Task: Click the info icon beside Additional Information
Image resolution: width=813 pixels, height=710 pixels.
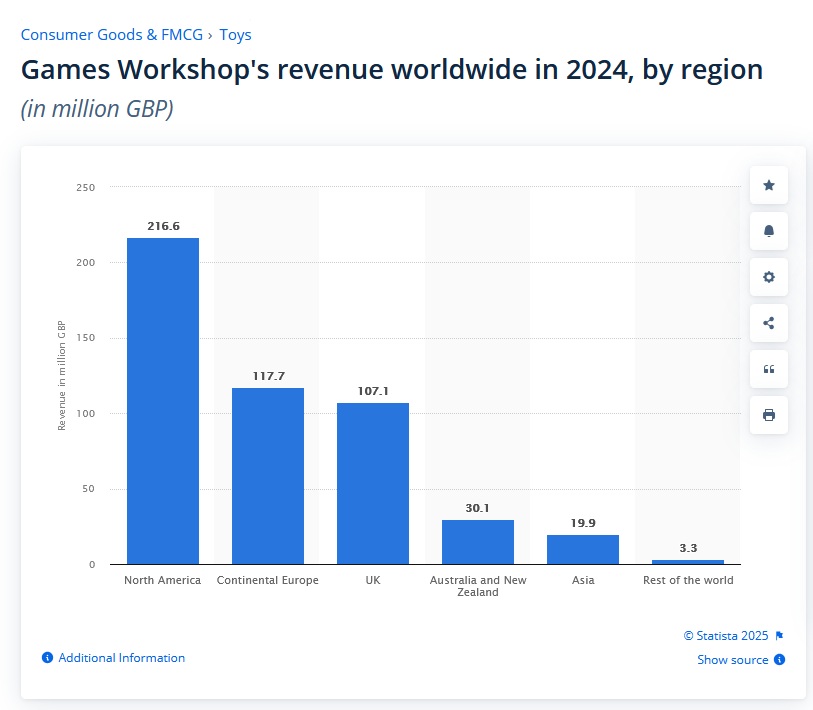Action: [47, 658]
